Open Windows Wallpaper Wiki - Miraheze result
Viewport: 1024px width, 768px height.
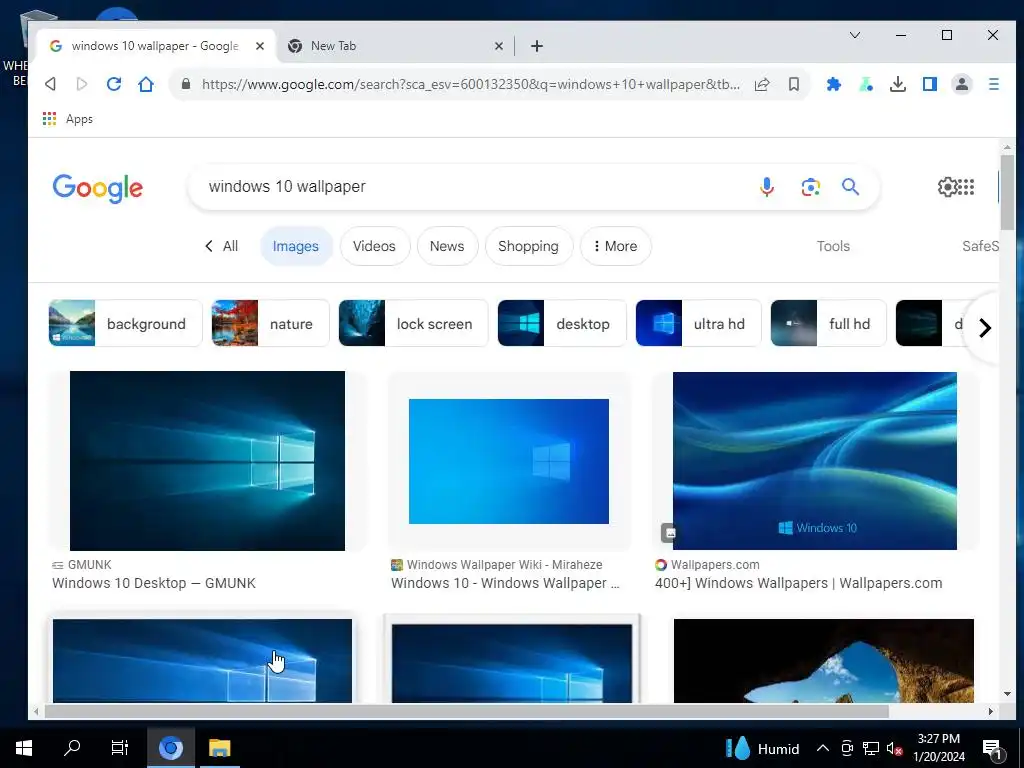(504, 565)
